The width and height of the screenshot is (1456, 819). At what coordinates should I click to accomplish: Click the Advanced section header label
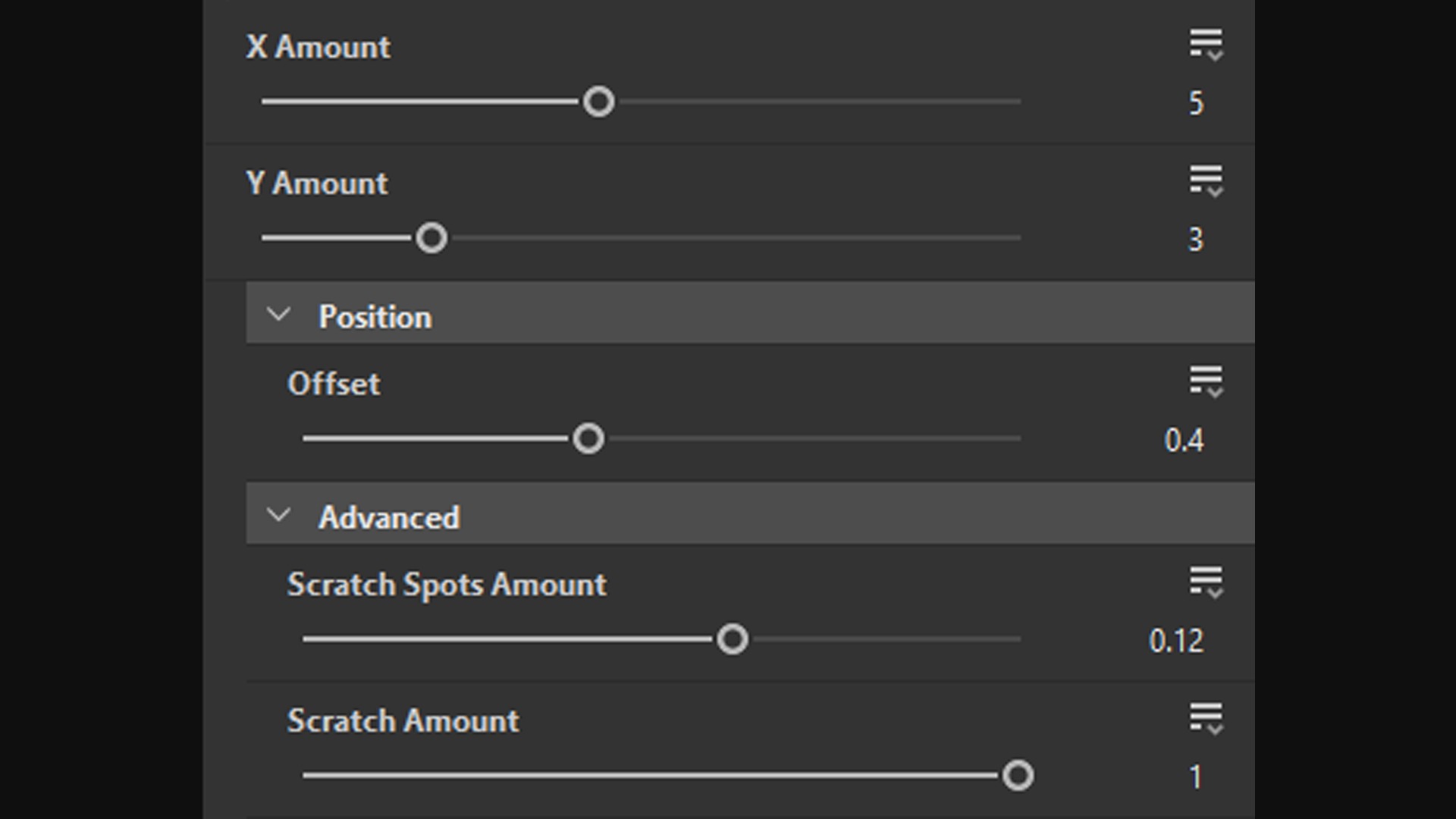coord(388,518)
